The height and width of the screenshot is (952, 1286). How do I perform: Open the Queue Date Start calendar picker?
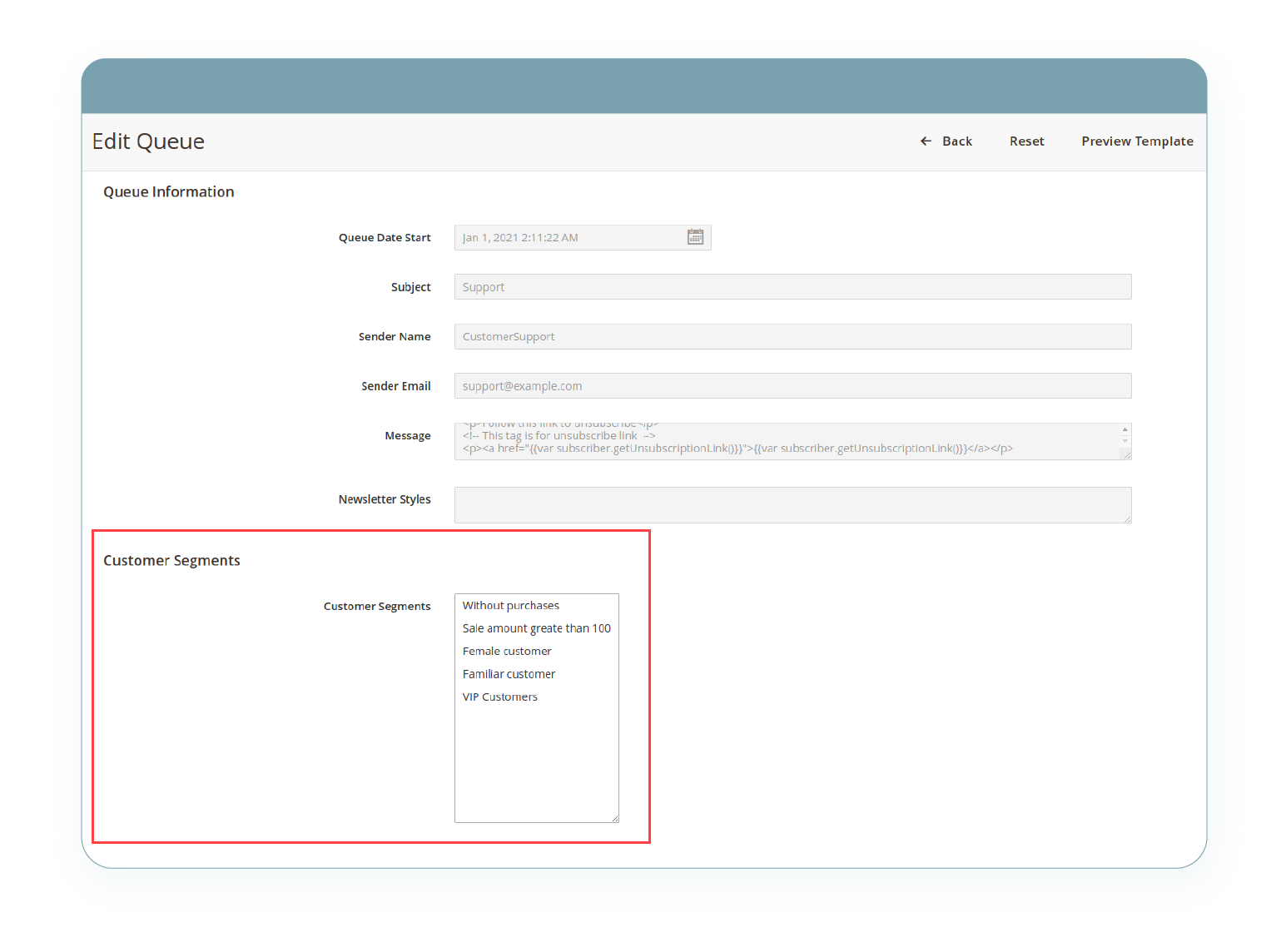[x=695, y=237]
